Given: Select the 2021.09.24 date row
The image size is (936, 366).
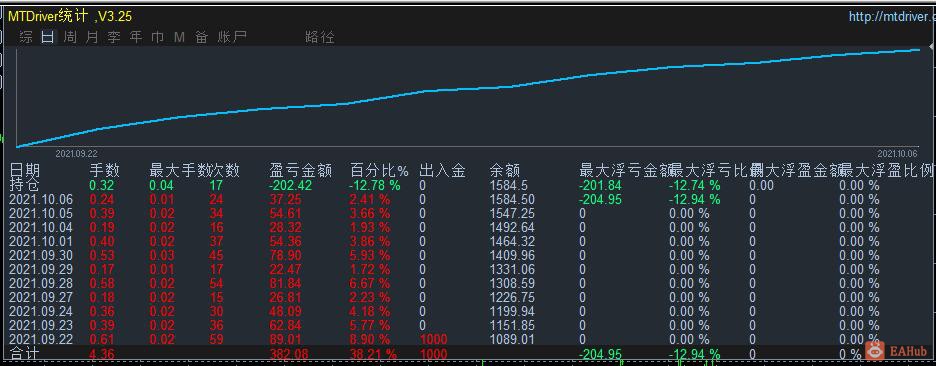Looking at the screenshot, I should coord(41,311).
